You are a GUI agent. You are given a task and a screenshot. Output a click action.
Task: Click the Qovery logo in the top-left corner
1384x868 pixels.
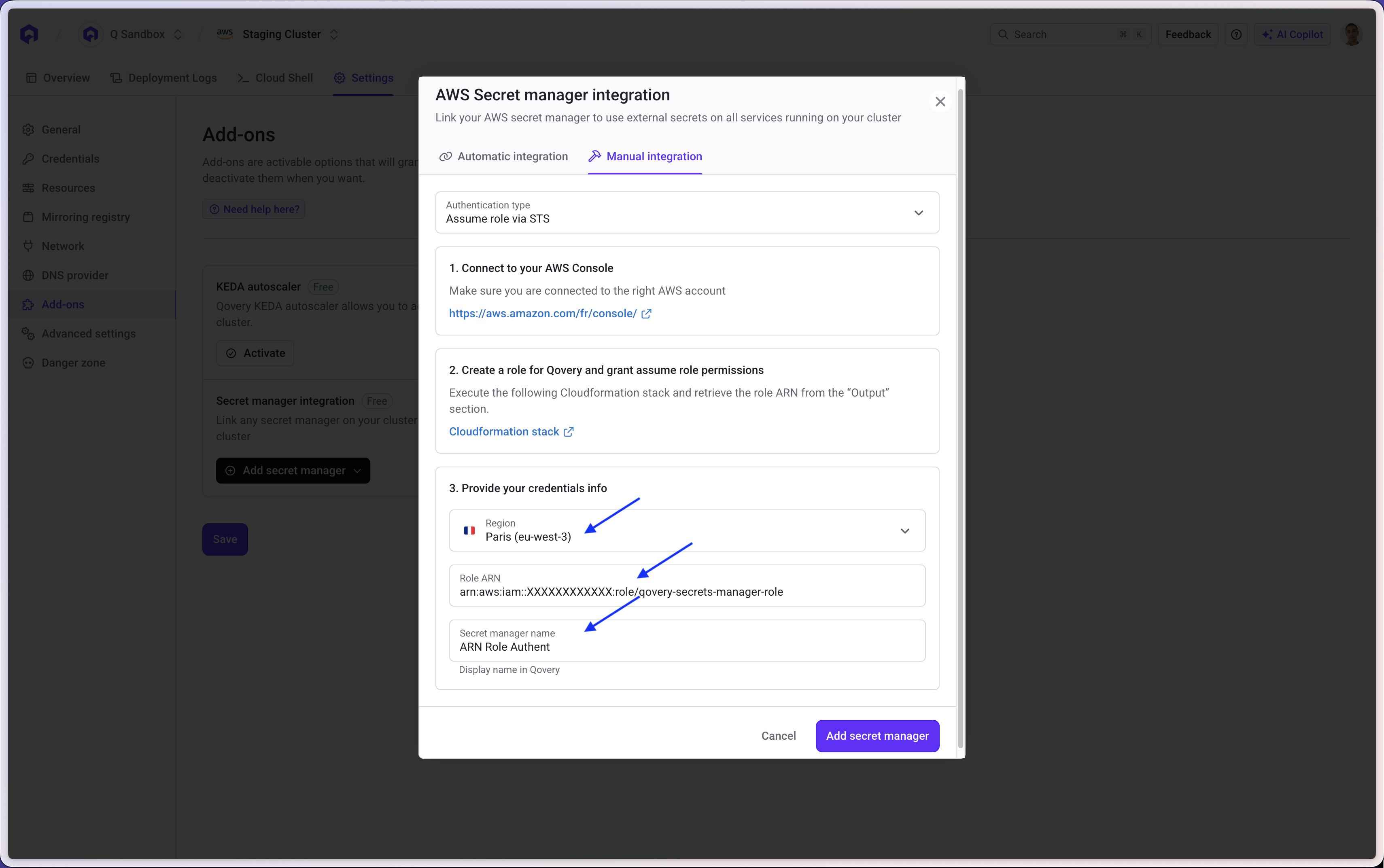[x=29, y=34]
